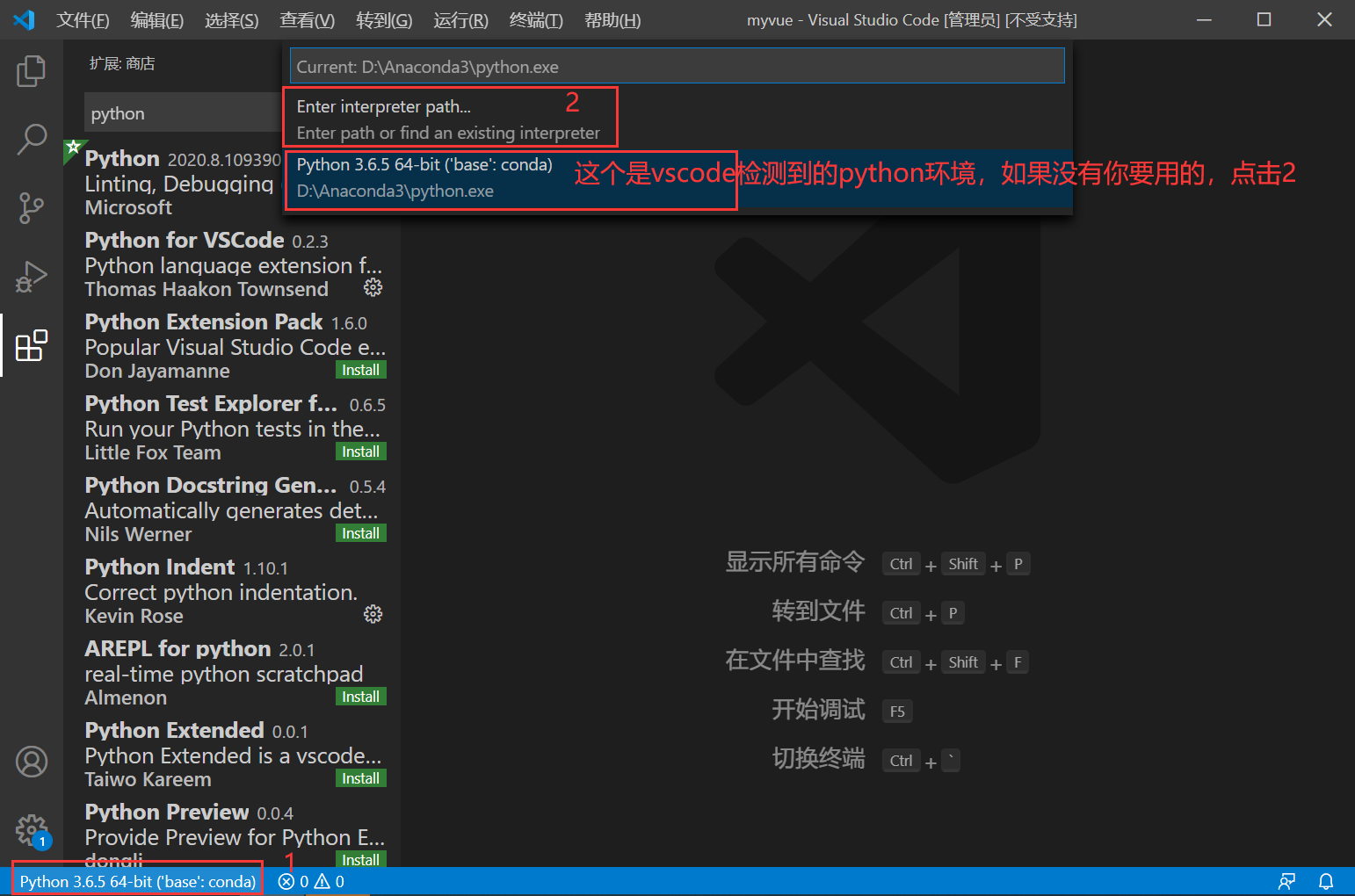Viewport: 1355px width, 896px height.
Task: Open the Source Control view
Action: (x=31, y=208)
